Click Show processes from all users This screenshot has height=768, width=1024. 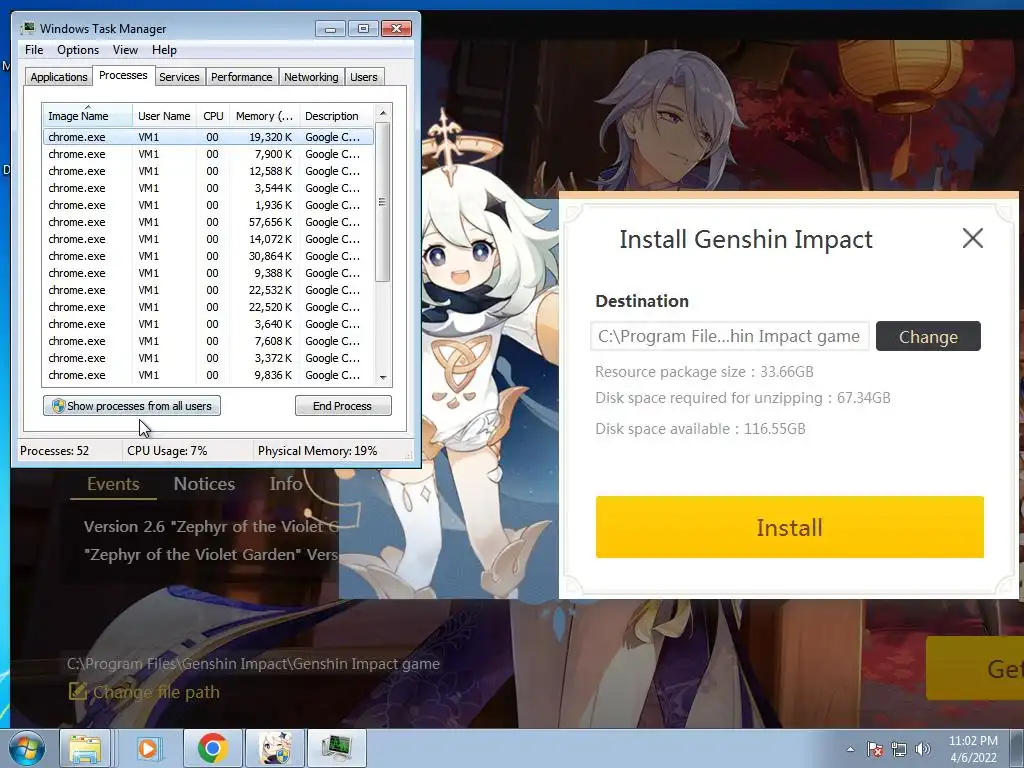tap(132, 406)
